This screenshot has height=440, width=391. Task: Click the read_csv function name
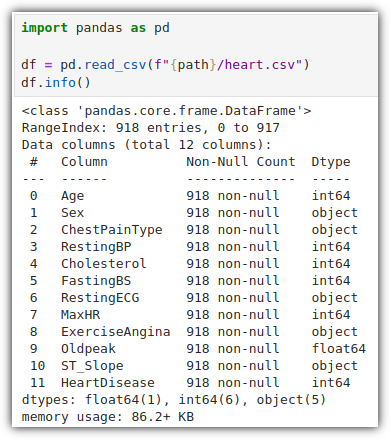(x=115, y=65)
